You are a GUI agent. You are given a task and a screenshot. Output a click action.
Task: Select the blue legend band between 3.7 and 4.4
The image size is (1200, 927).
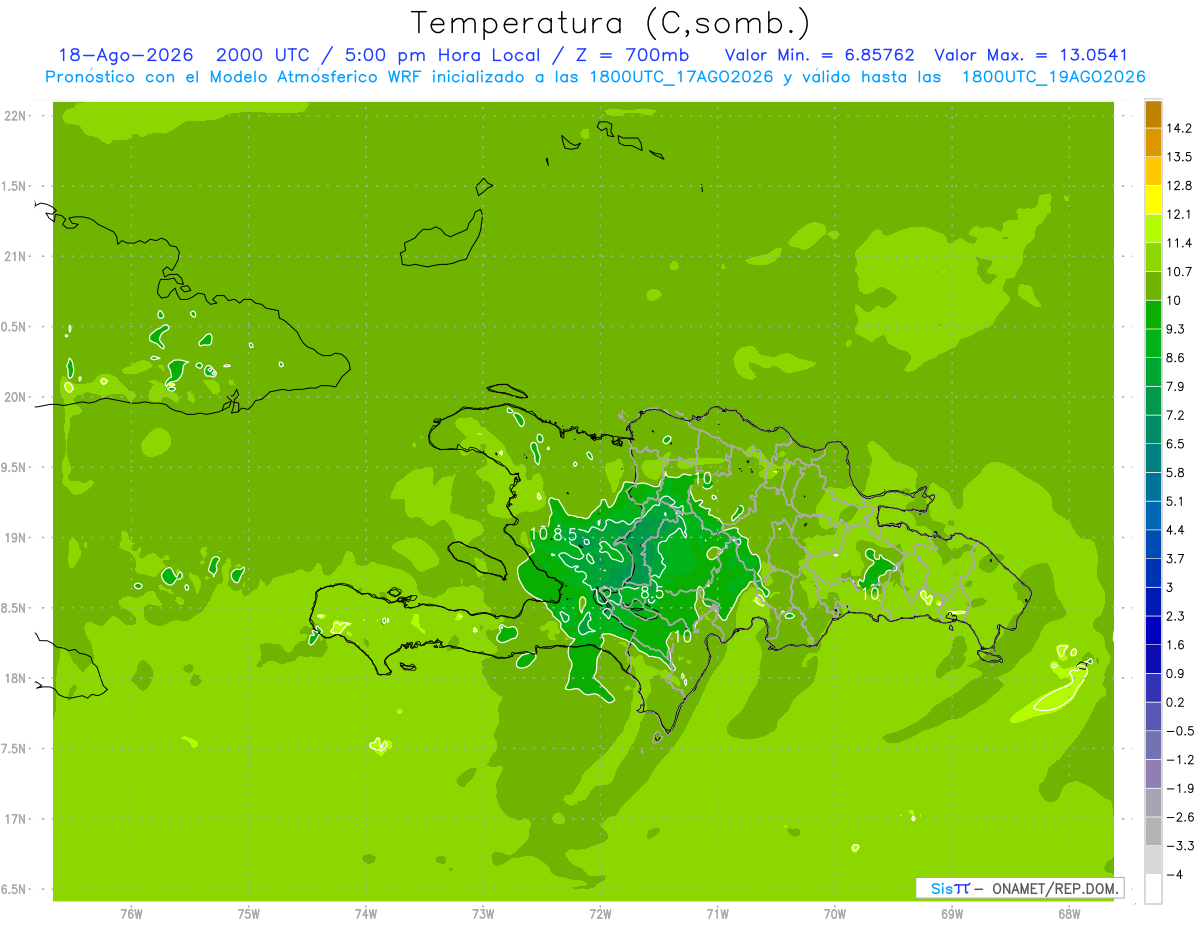point(1153,544)
